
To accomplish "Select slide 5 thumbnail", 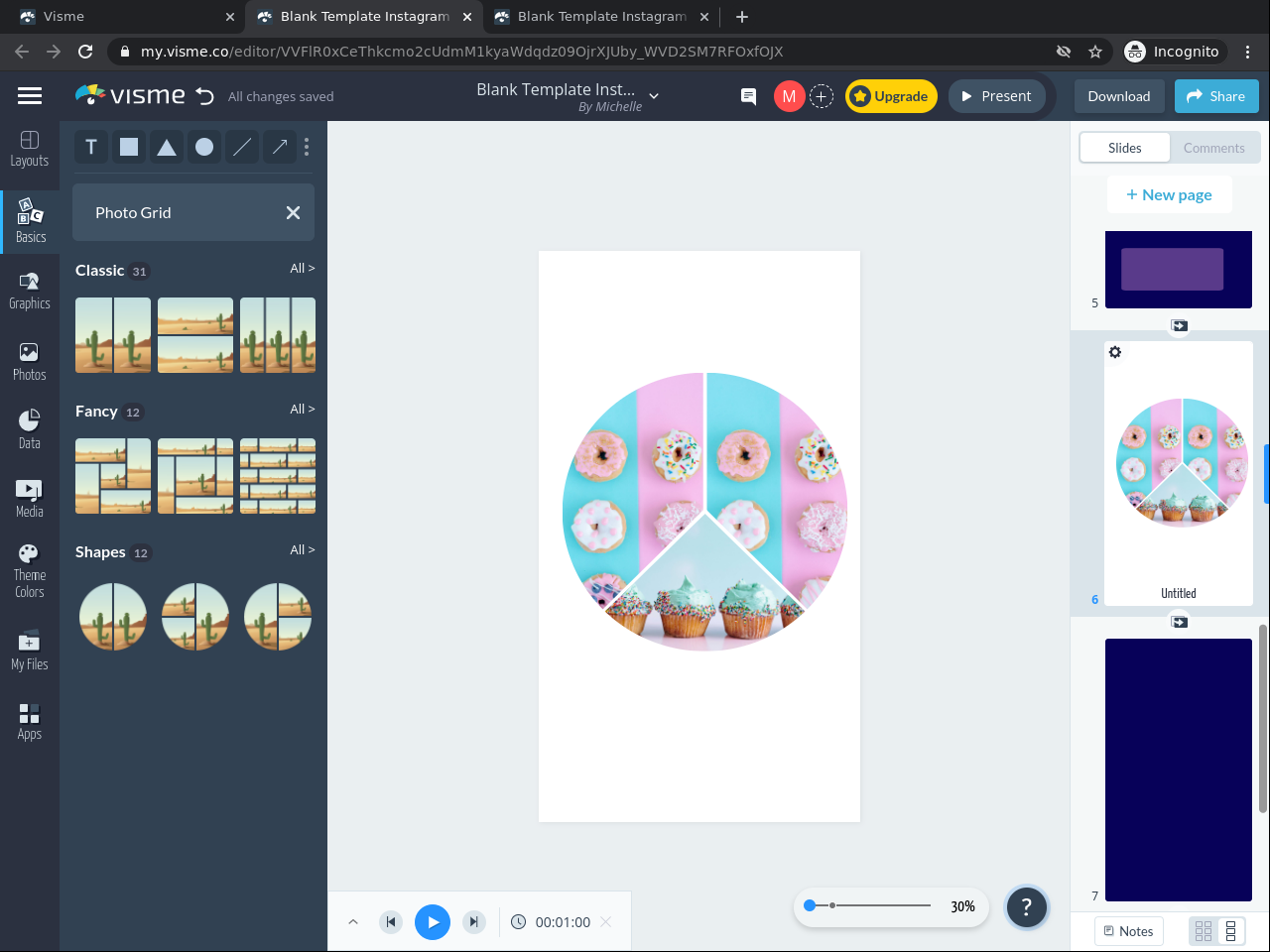I will pyautogui.click(x=1179, y=270).
